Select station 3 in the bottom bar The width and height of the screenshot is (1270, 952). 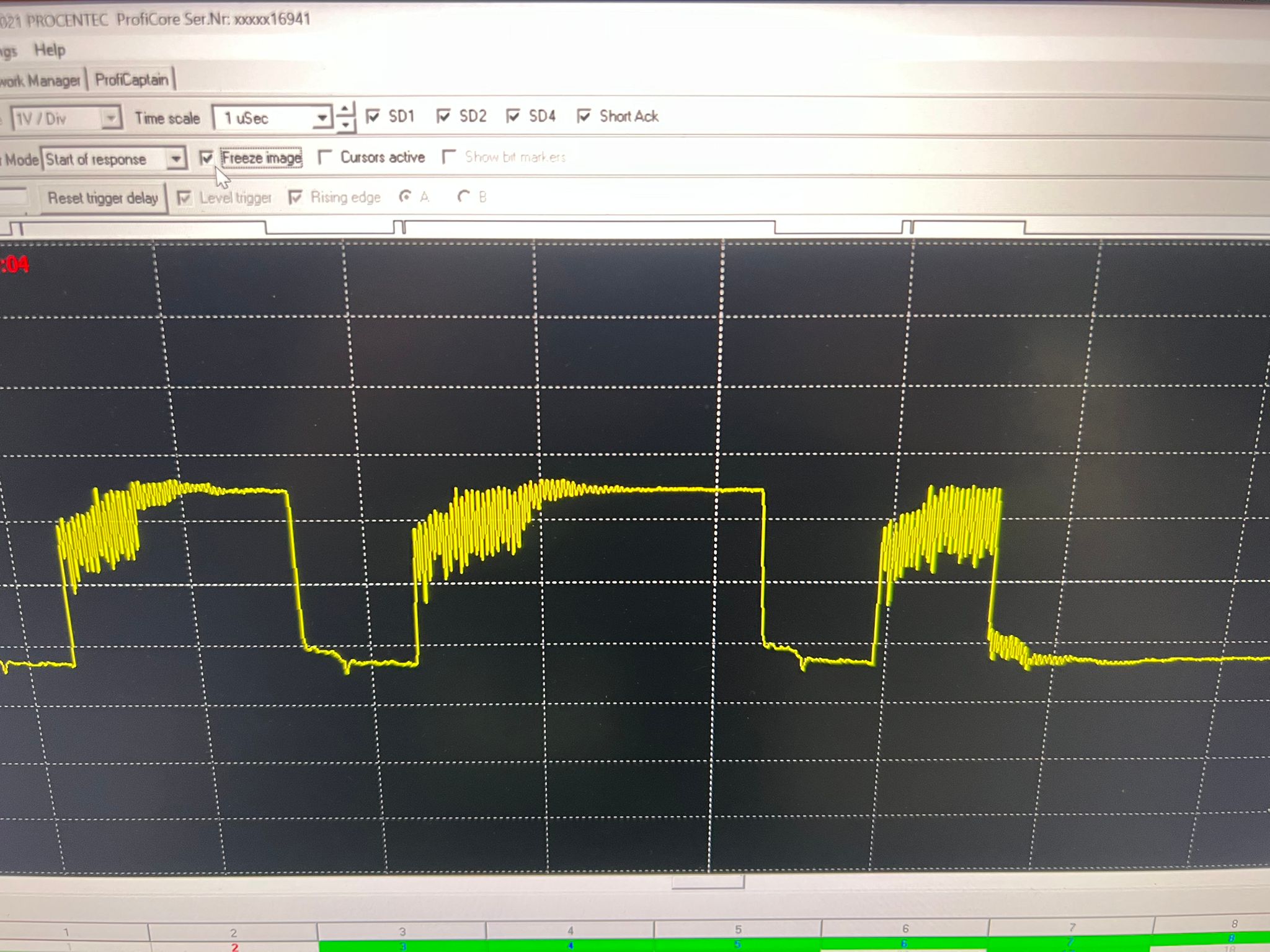click(402, 946)
